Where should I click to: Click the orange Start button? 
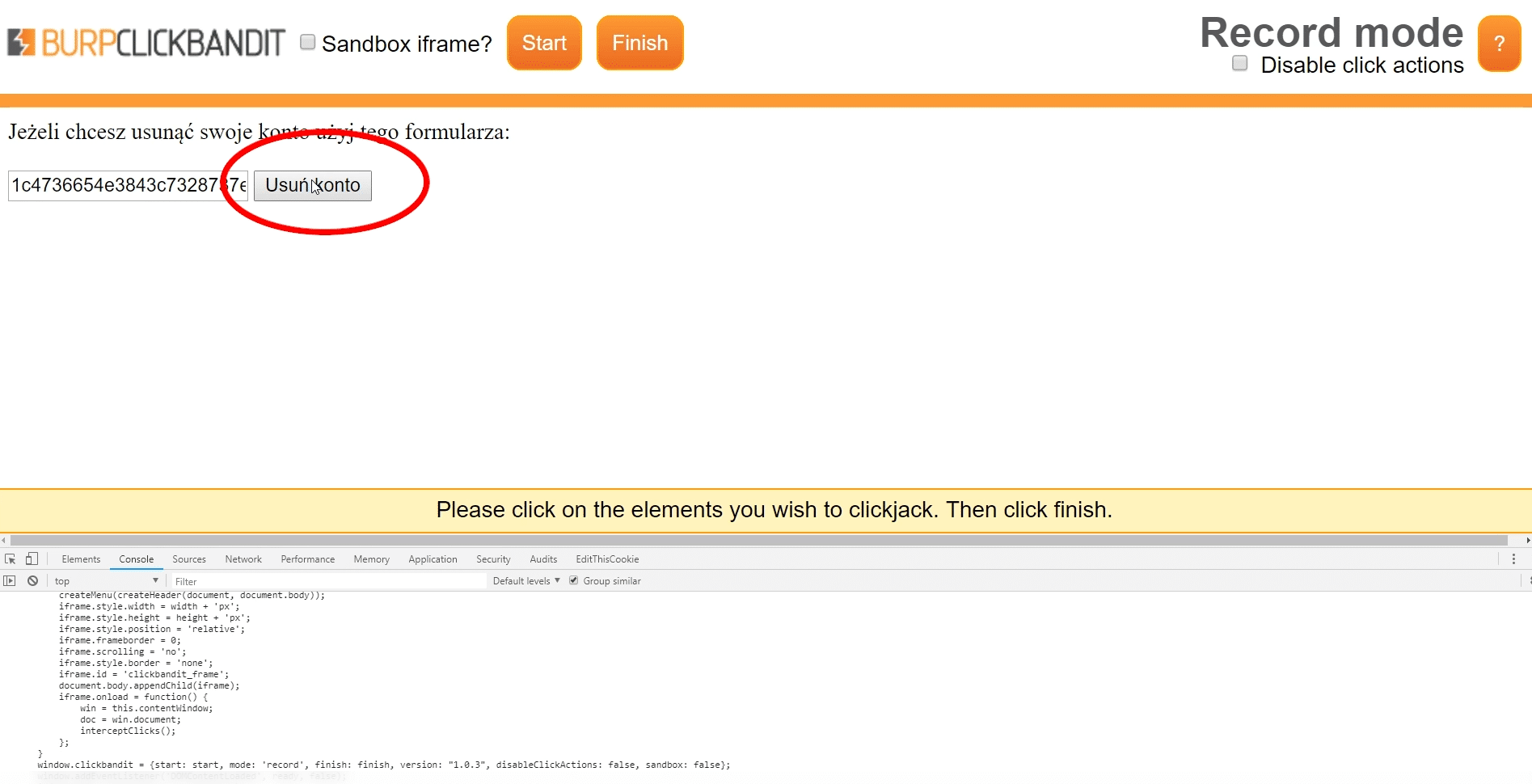544,43
